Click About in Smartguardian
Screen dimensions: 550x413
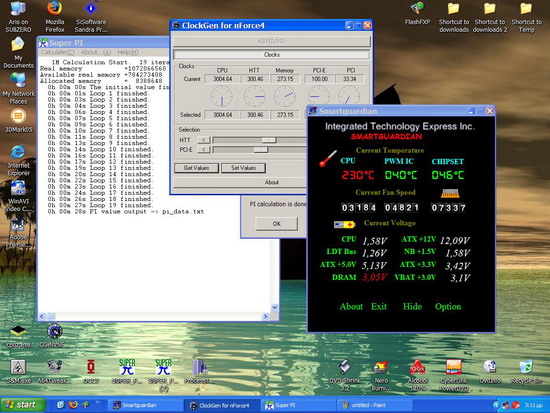(351, 306)
